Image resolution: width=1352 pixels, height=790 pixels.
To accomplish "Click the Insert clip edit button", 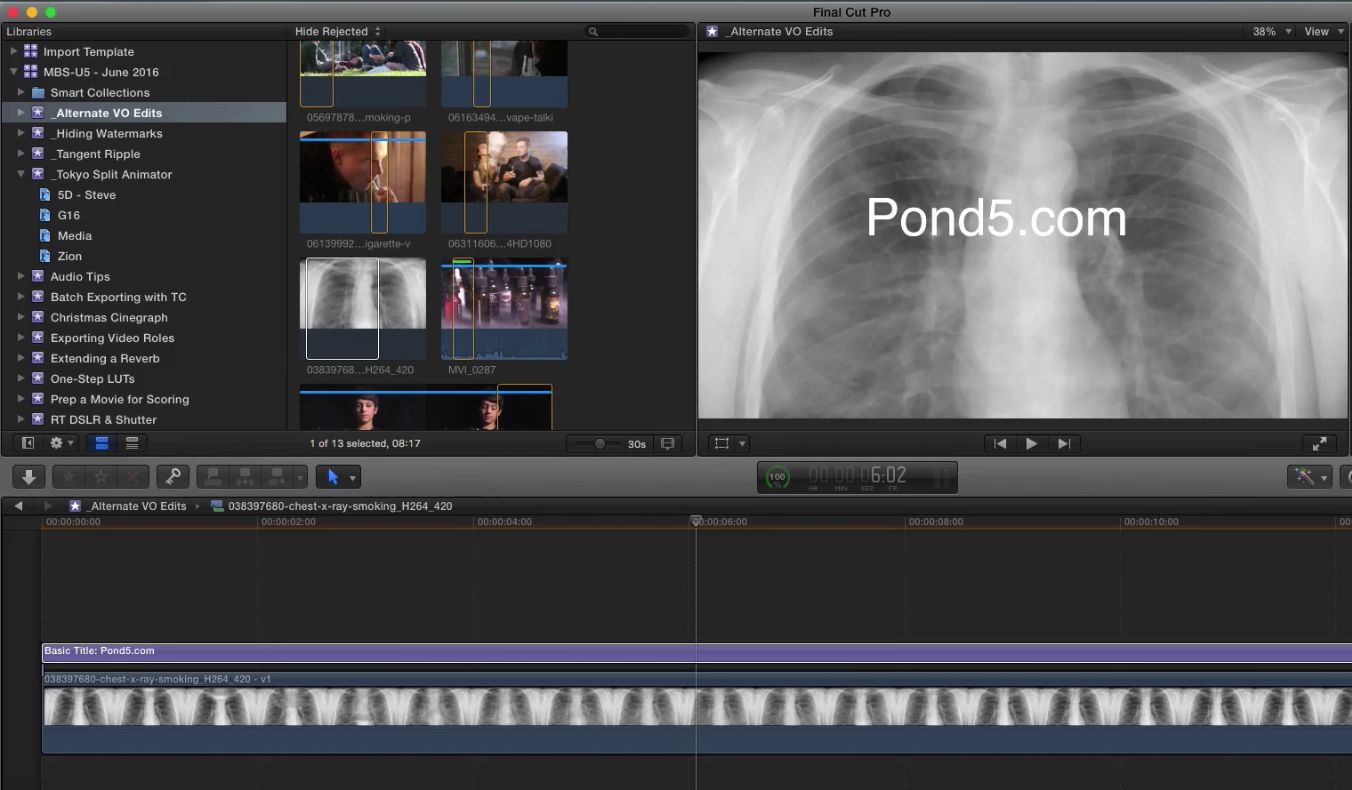I will (244, 477).
